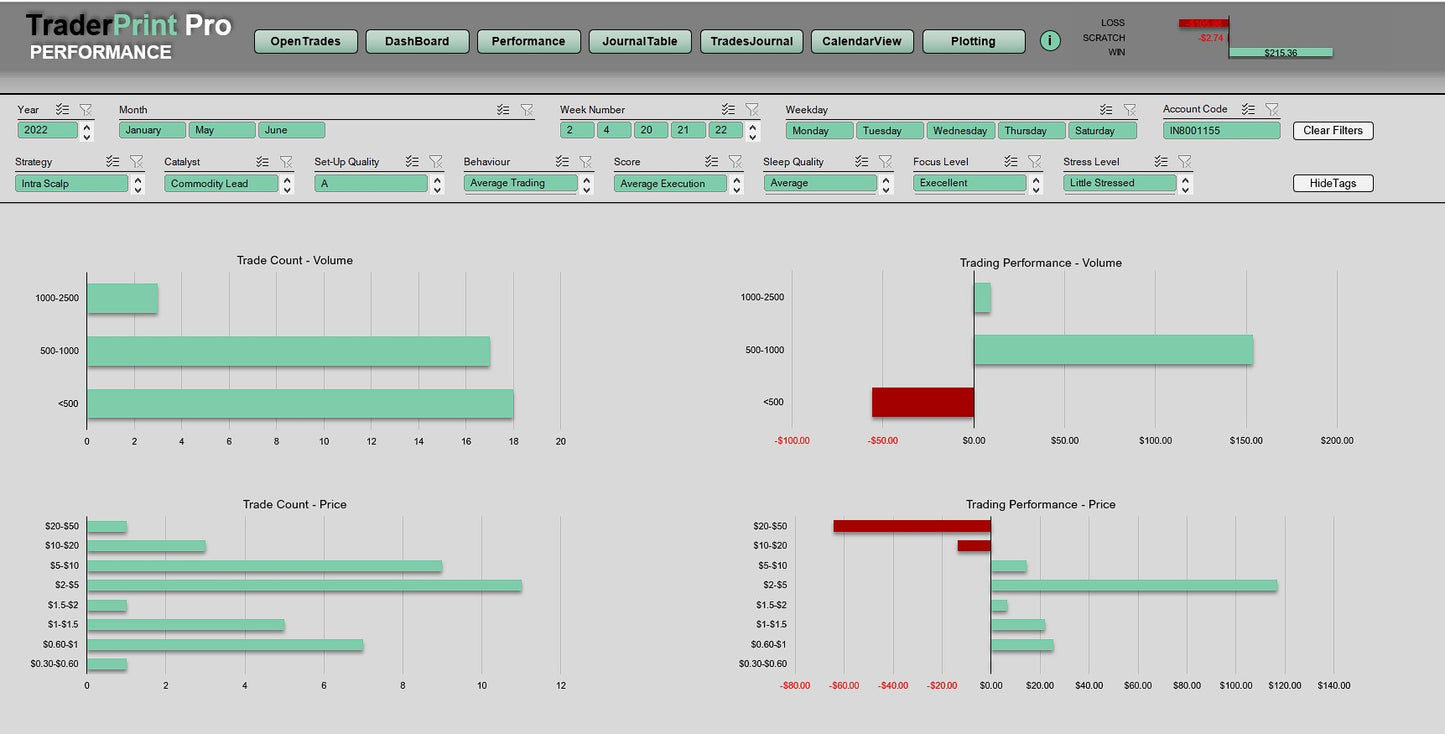Clear the Stress Level slicer filter
The image size is (1445, 734).
1184,161
